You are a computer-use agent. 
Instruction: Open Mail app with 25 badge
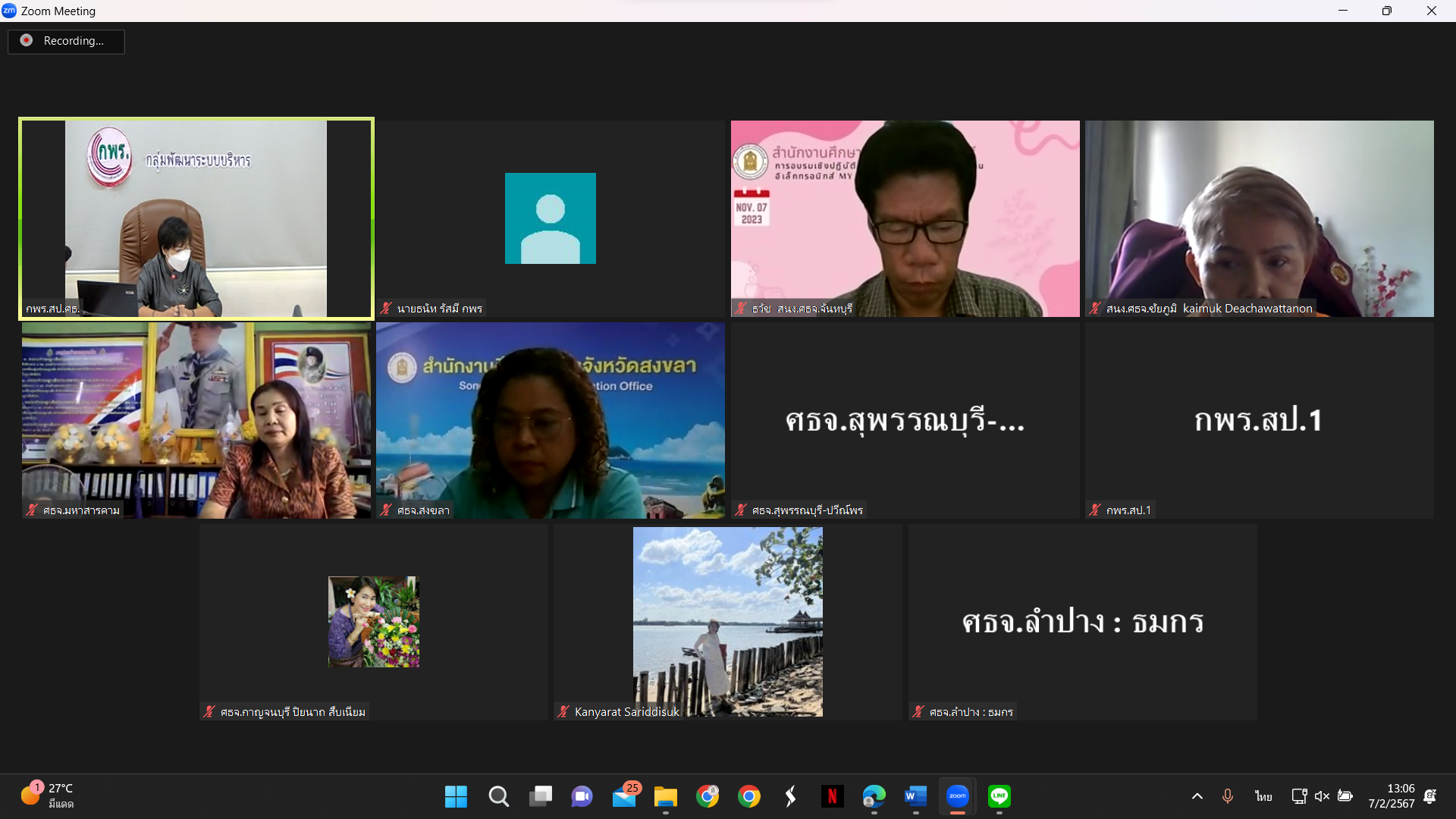coord(626,795)
